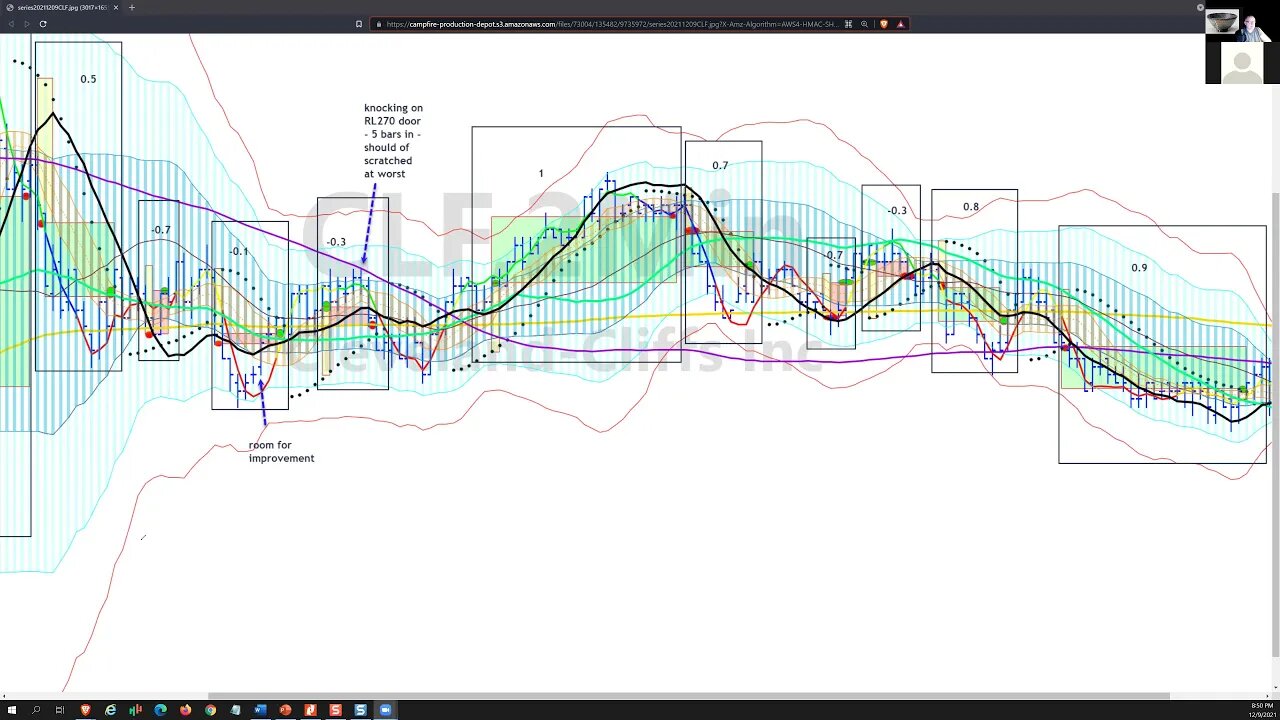Open the Brave Shields lion icon
This screenshot has height=720, width=1280.
click(x=885, y=24)
